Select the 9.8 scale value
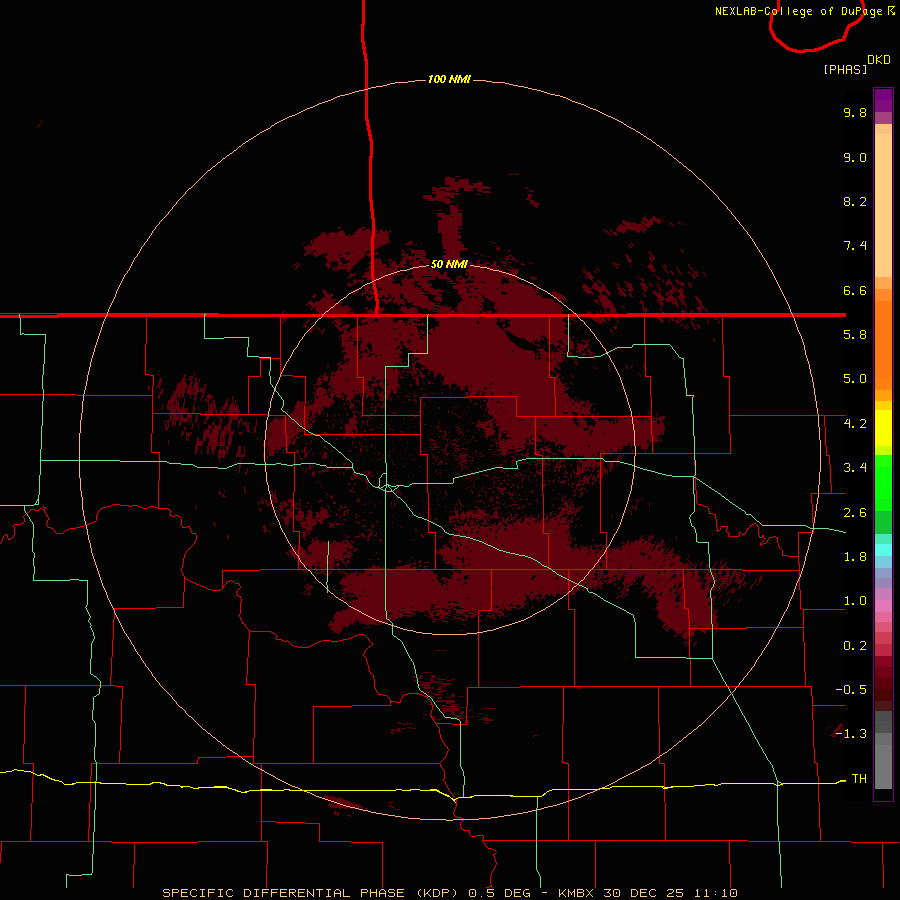The height and width of the screenshot is (900, 900). click(855, 112)
